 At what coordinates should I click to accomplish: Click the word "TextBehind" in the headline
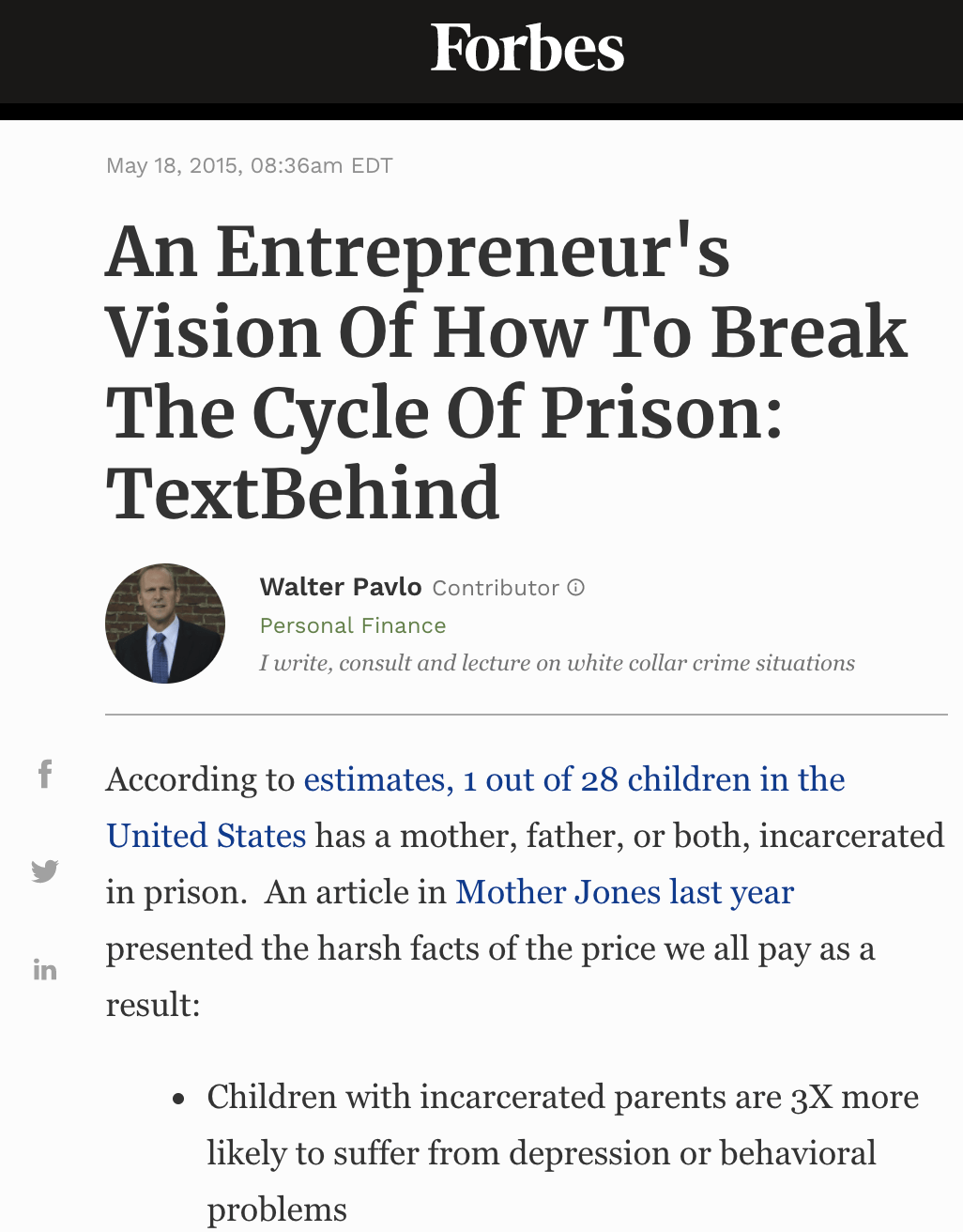point(302,493)
